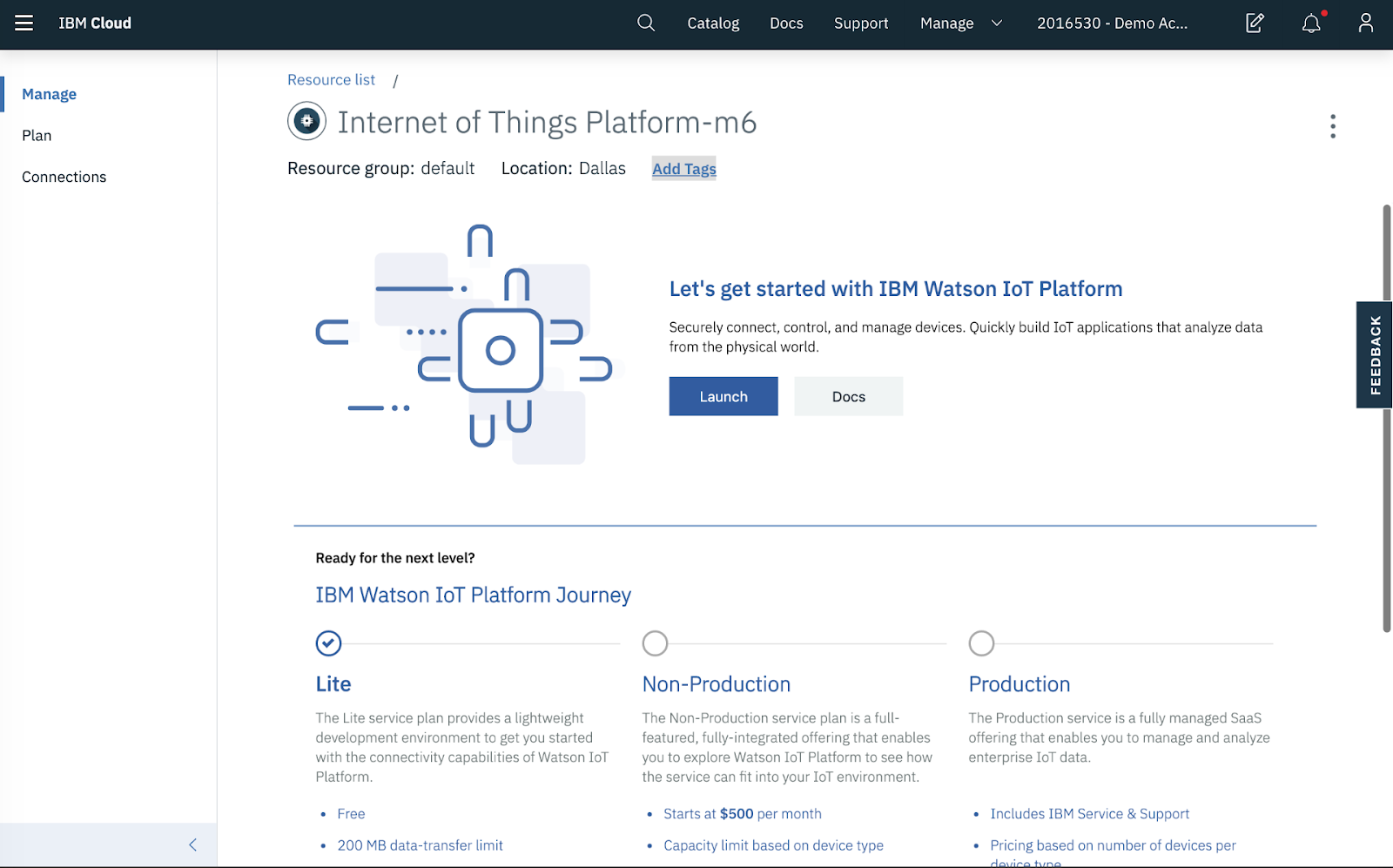Click 'Includes IBM Service & Support' text
Screen dimensions: 1393x868
click(1089, 814)
